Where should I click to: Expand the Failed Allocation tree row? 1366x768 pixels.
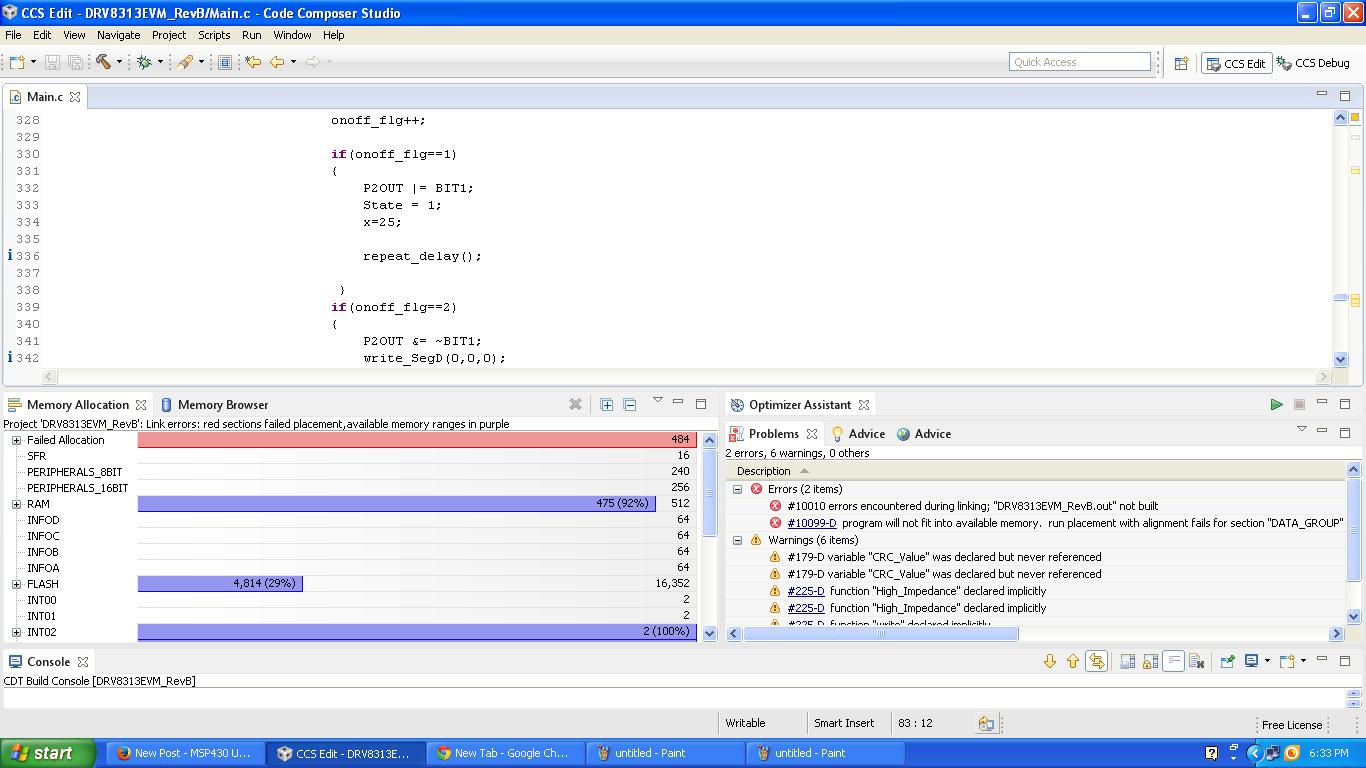coord(16,440)
